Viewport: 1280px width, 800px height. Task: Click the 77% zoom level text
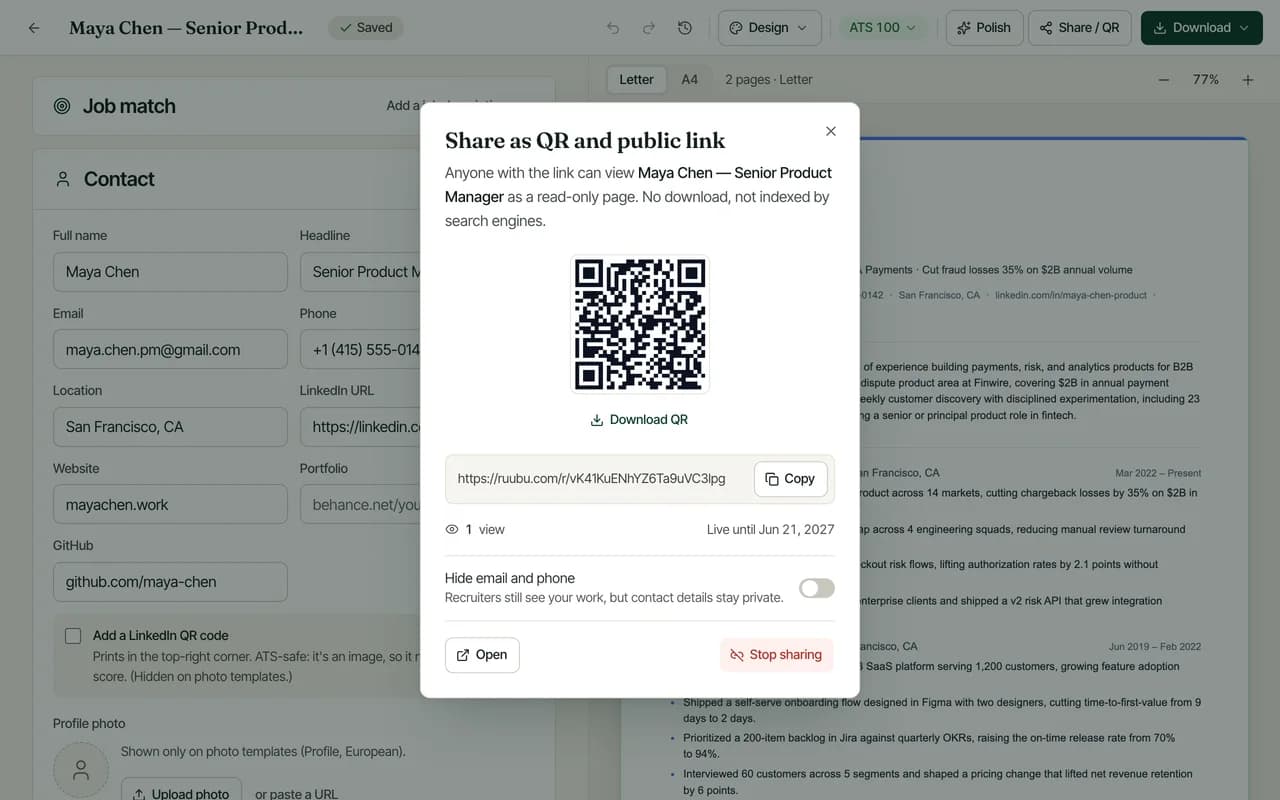[1206, 80]
